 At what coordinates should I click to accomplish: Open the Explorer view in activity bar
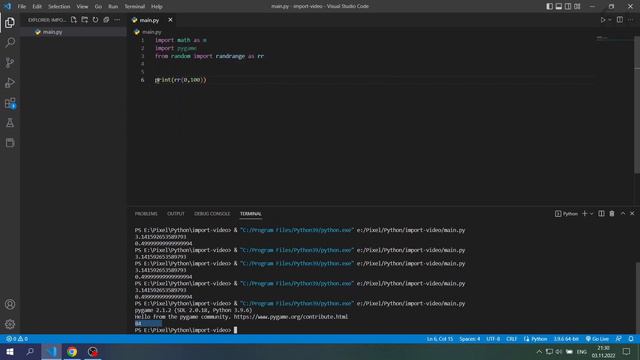(x=10, y=22)
